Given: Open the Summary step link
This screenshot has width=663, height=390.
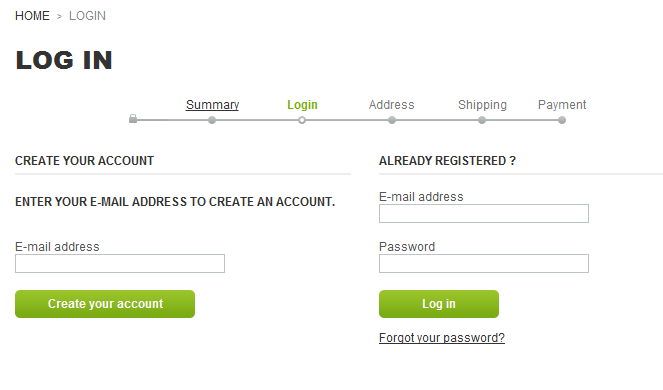Looking at the screenshot, I should click(x=212, y=104).
